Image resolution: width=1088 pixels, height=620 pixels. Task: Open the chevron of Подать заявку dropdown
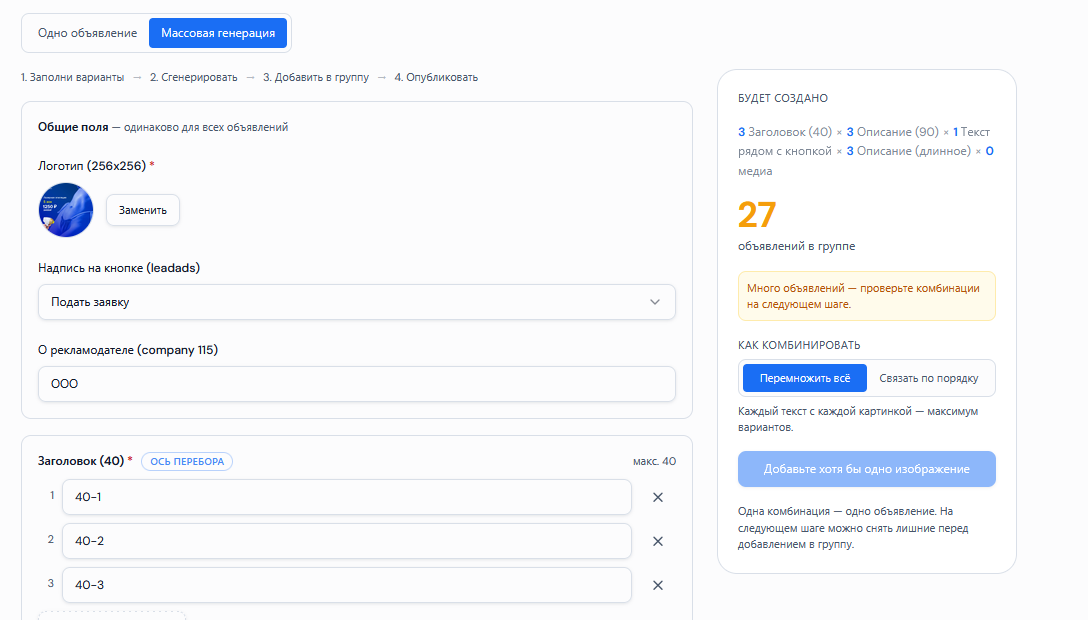click(x=654, y=302)
